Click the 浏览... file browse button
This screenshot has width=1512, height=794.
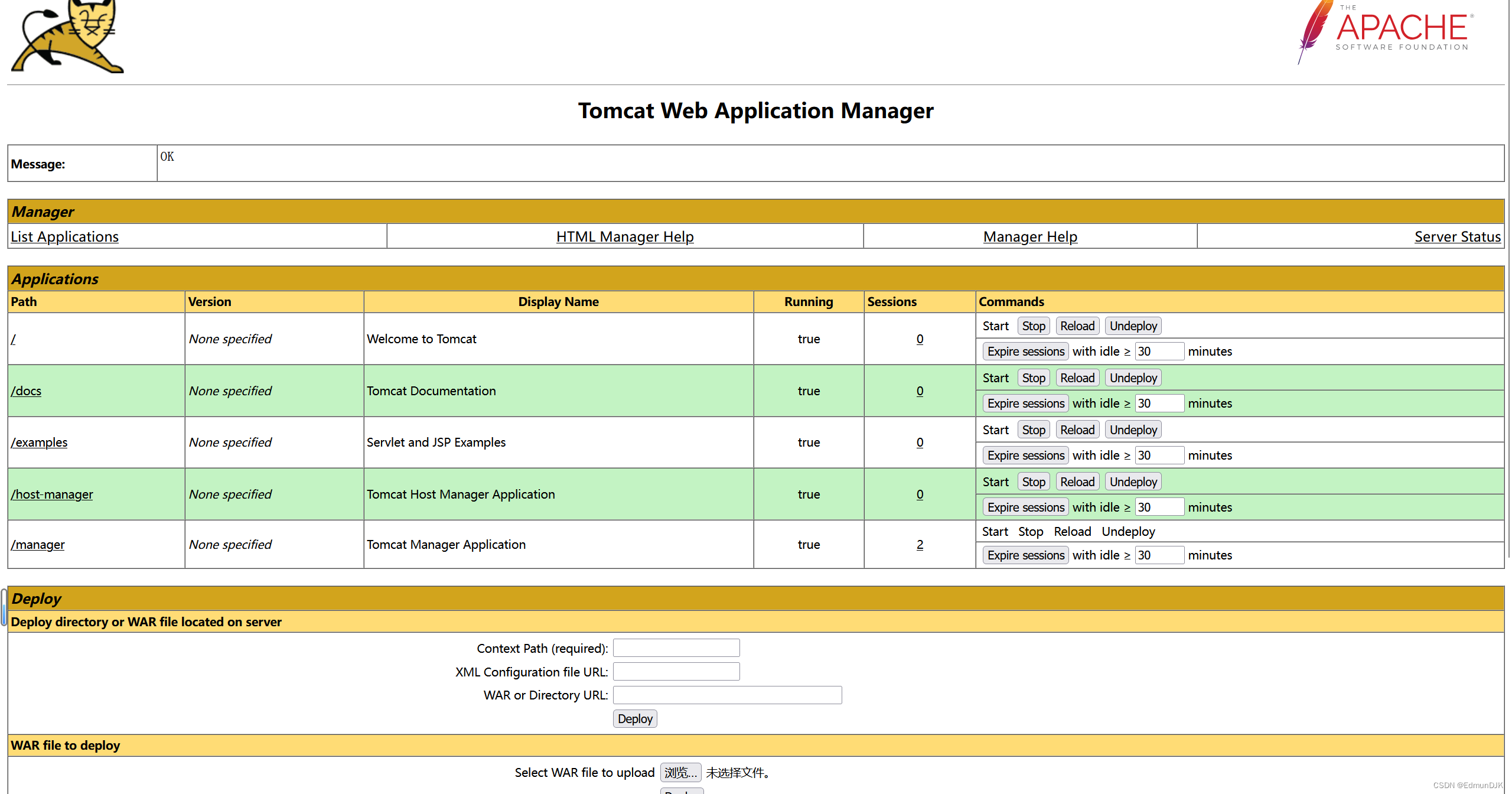(680, 773)
